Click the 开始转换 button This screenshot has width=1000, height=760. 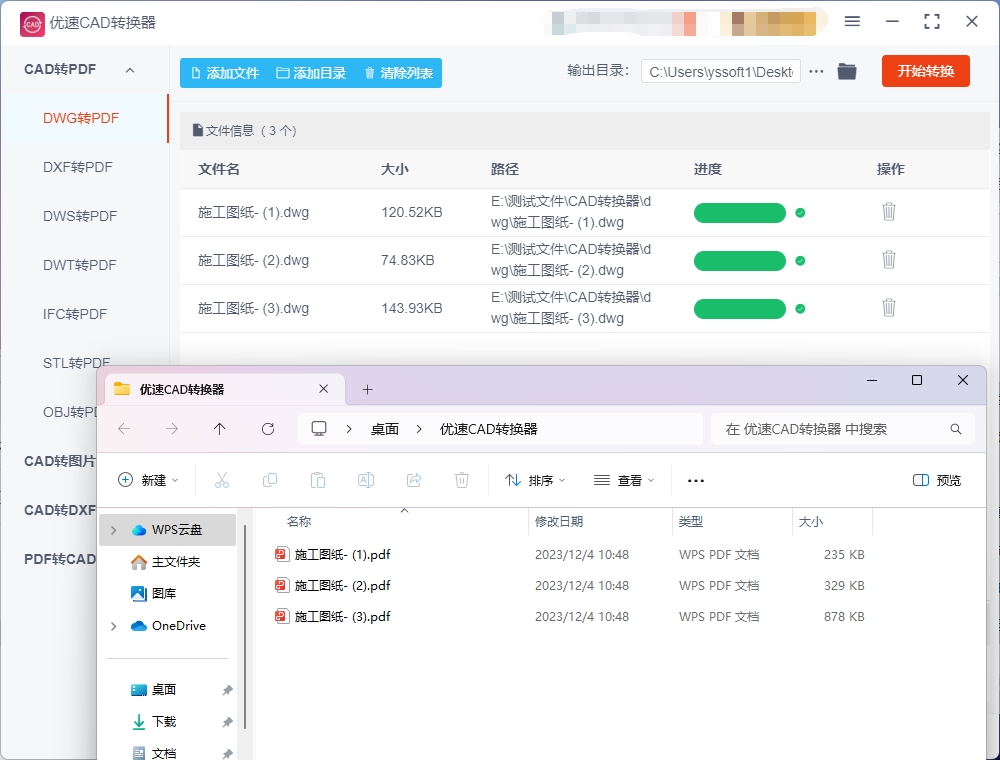click(925, 71)
